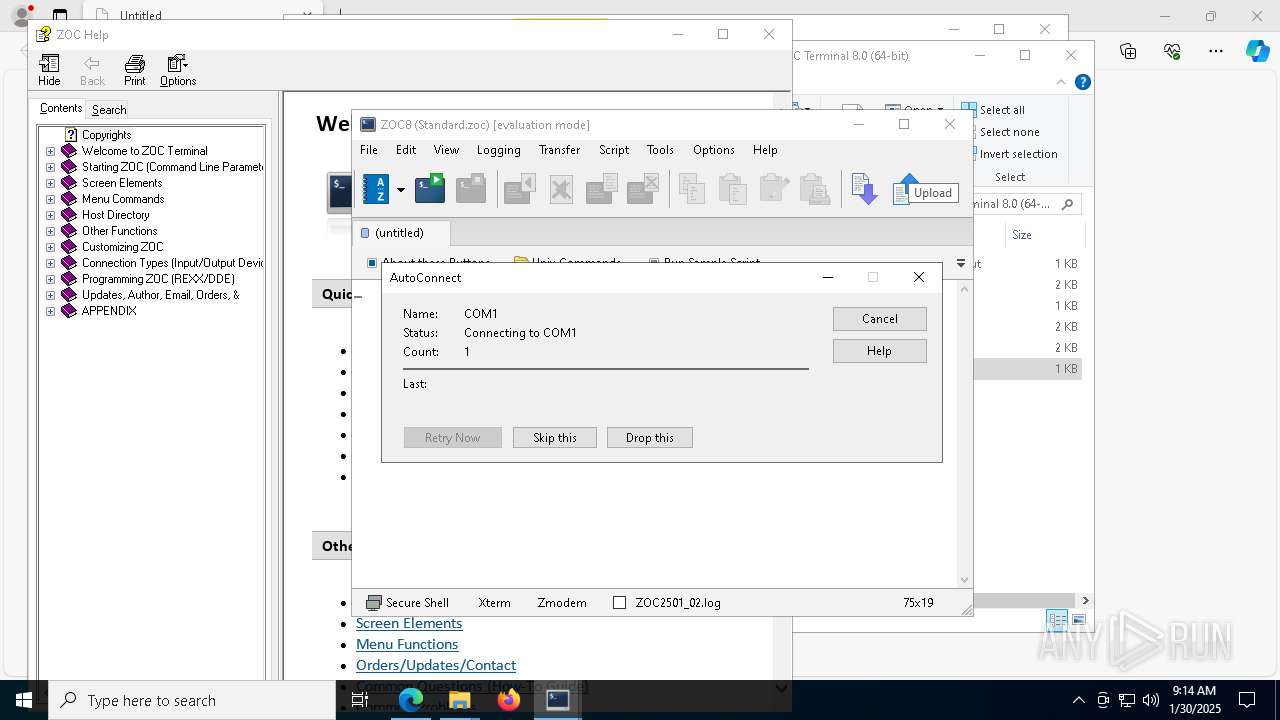Click the Type here to search box
The height and width of the screenshot is (720, 1280).
pos(192,700)
